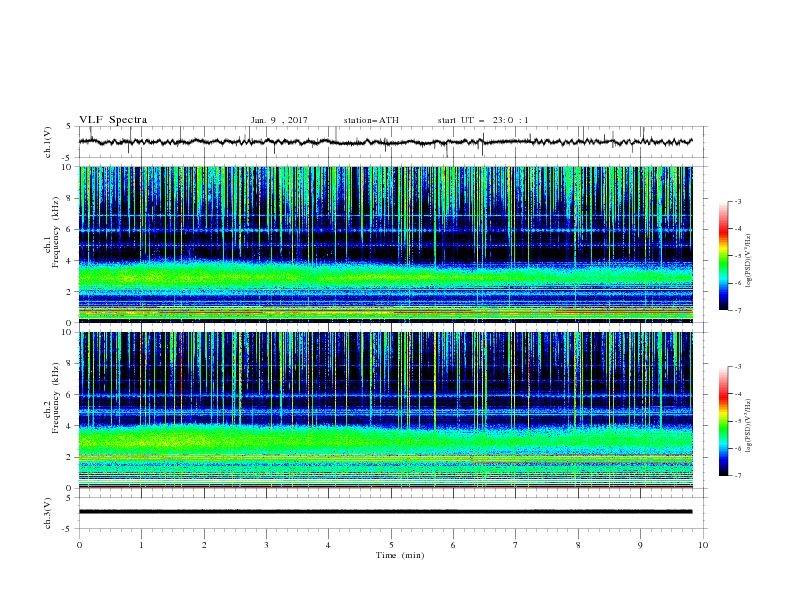
Task: Click the ch.1 voltage waveform trace
Action: pyautogui.click(x=385, y=142)
